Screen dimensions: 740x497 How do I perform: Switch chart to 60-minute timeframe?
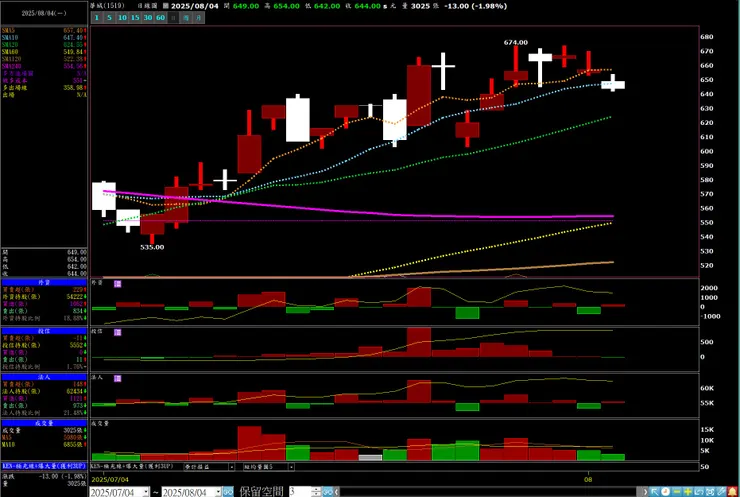pos(160,18)
